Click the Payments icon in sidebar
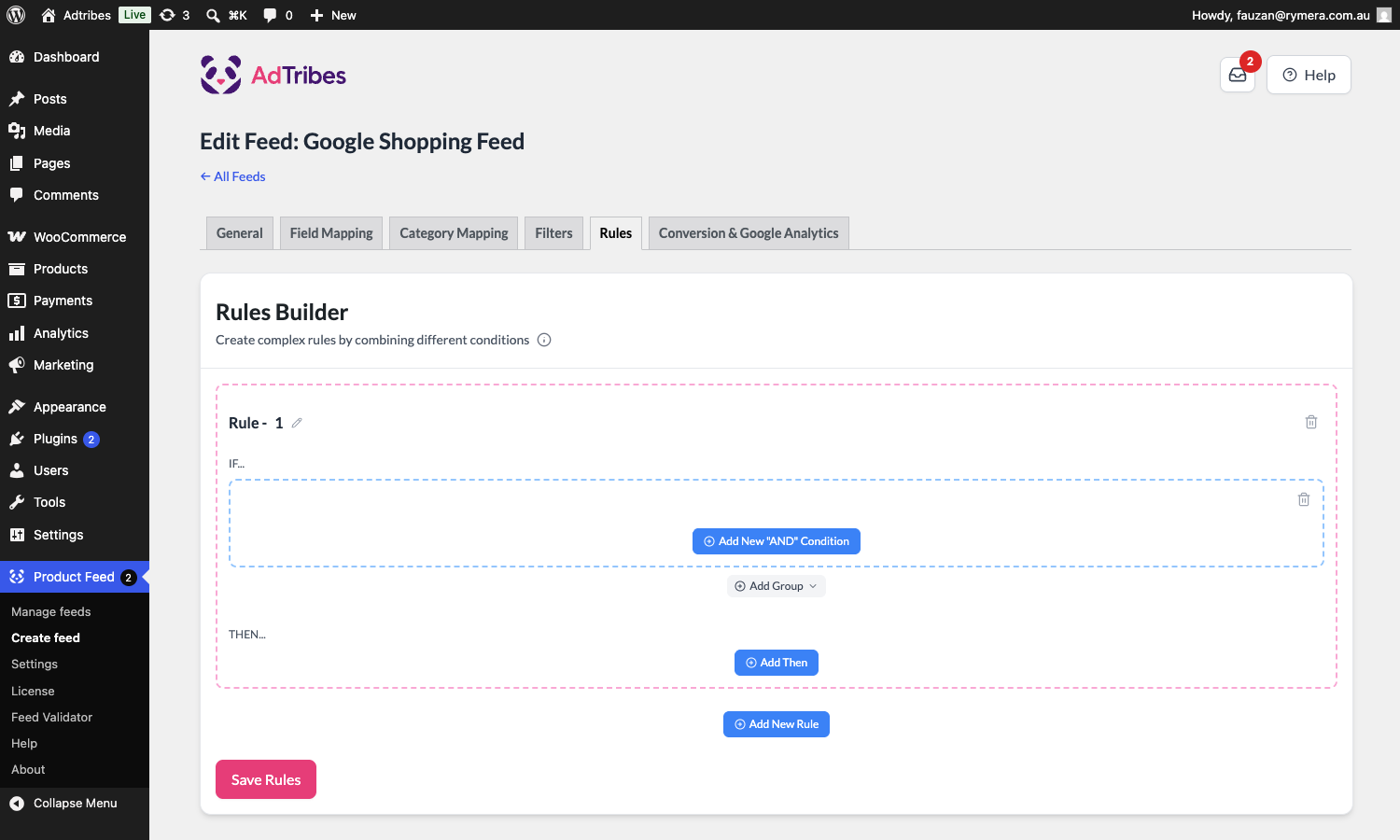The image size is (1400, 840). pos(17,301)
